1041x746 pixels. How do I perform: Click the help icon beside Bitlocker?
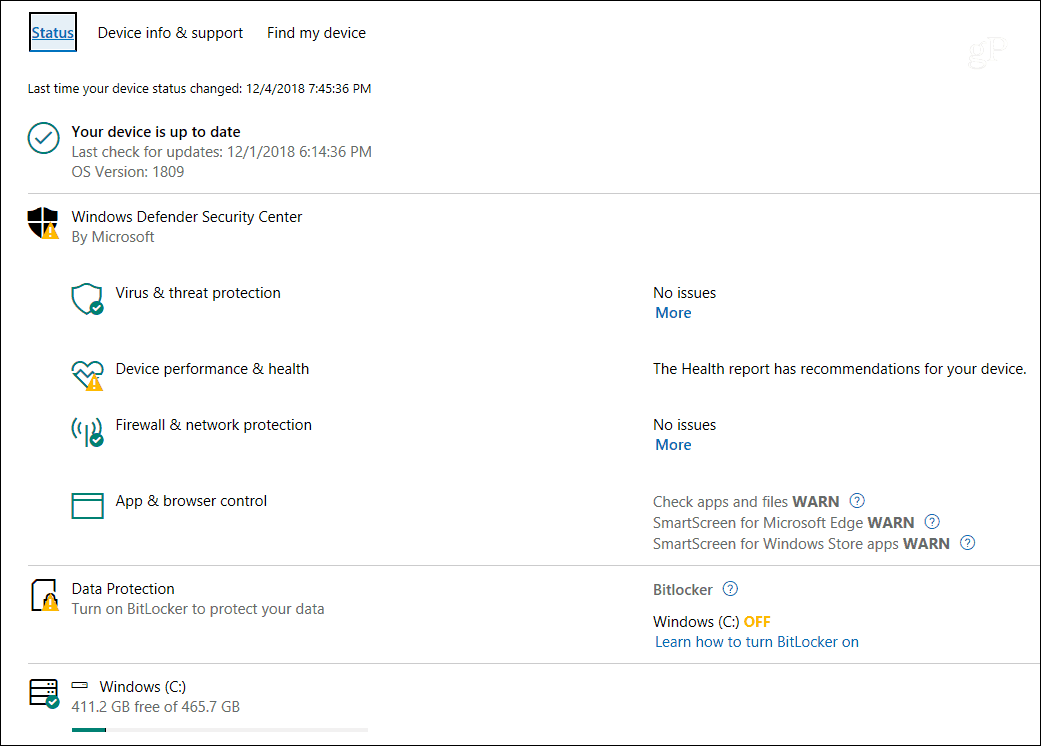(x=730, y=589)
